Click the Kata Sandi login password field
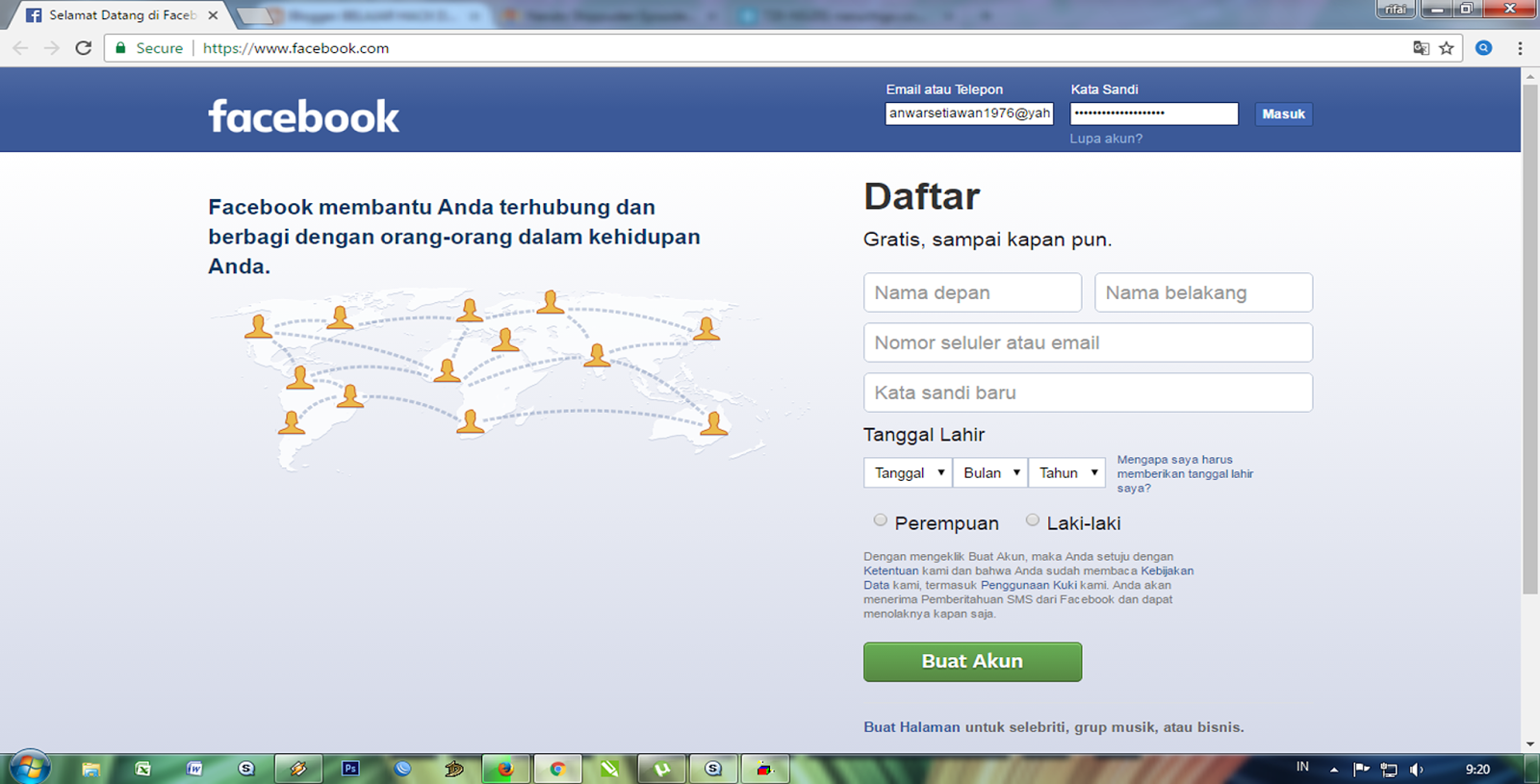This screenshot has width=1540, height=784. 1154,114
